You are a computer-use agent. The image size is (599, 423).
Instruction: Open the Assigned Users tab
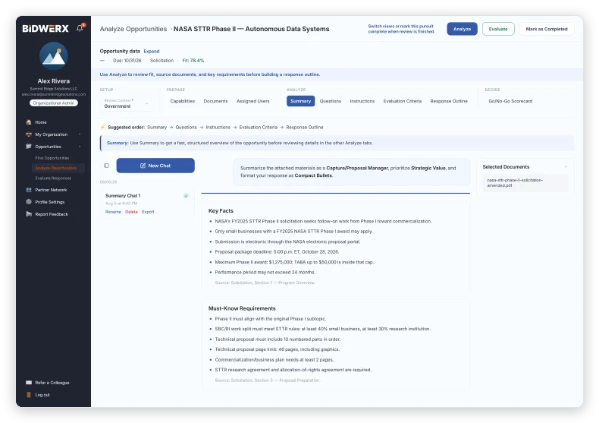[x=253, y=101]
